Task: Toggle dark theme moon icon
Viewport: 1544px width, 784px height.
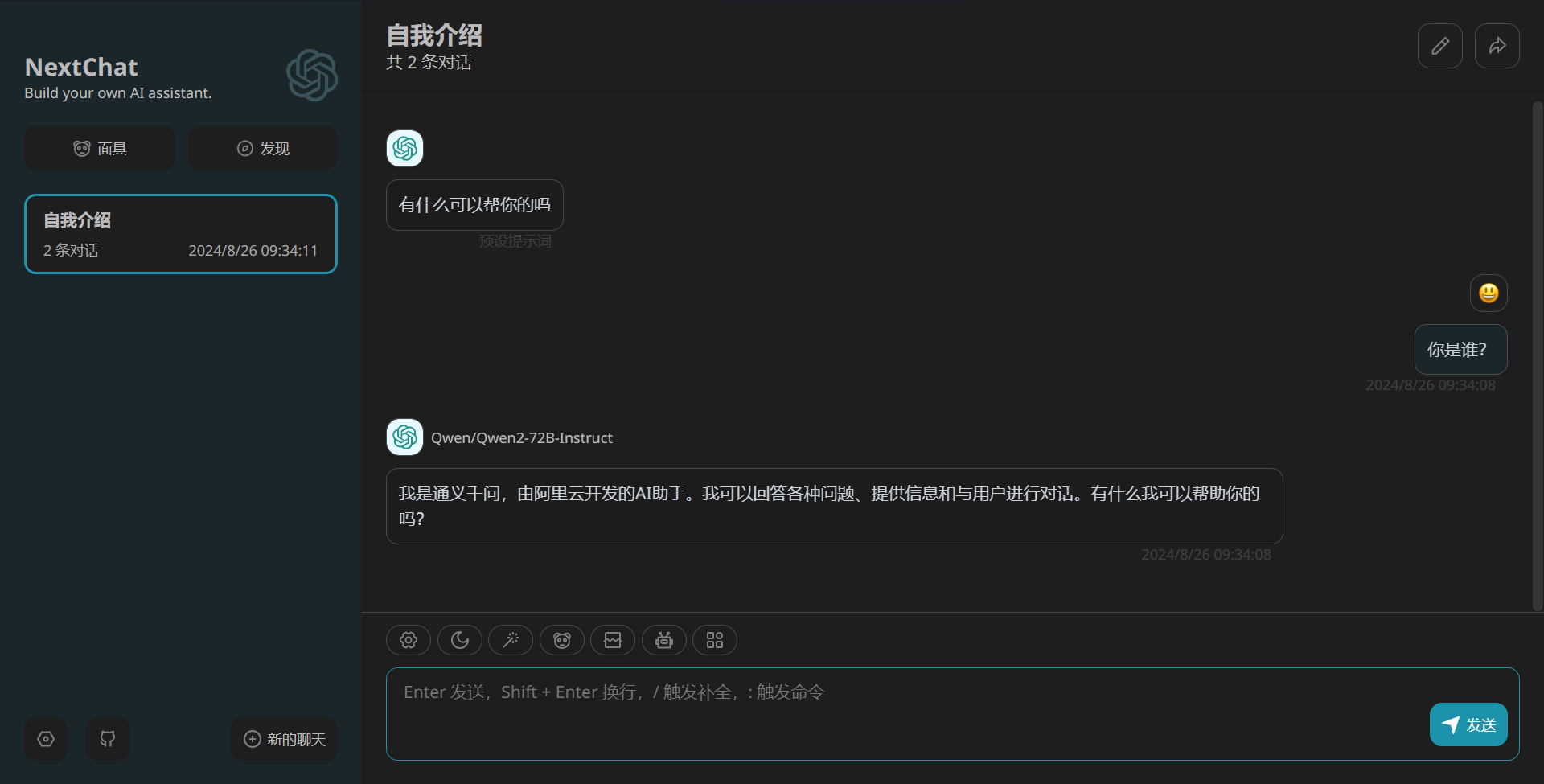Action: pyautogui.click(x=460, y=640)
